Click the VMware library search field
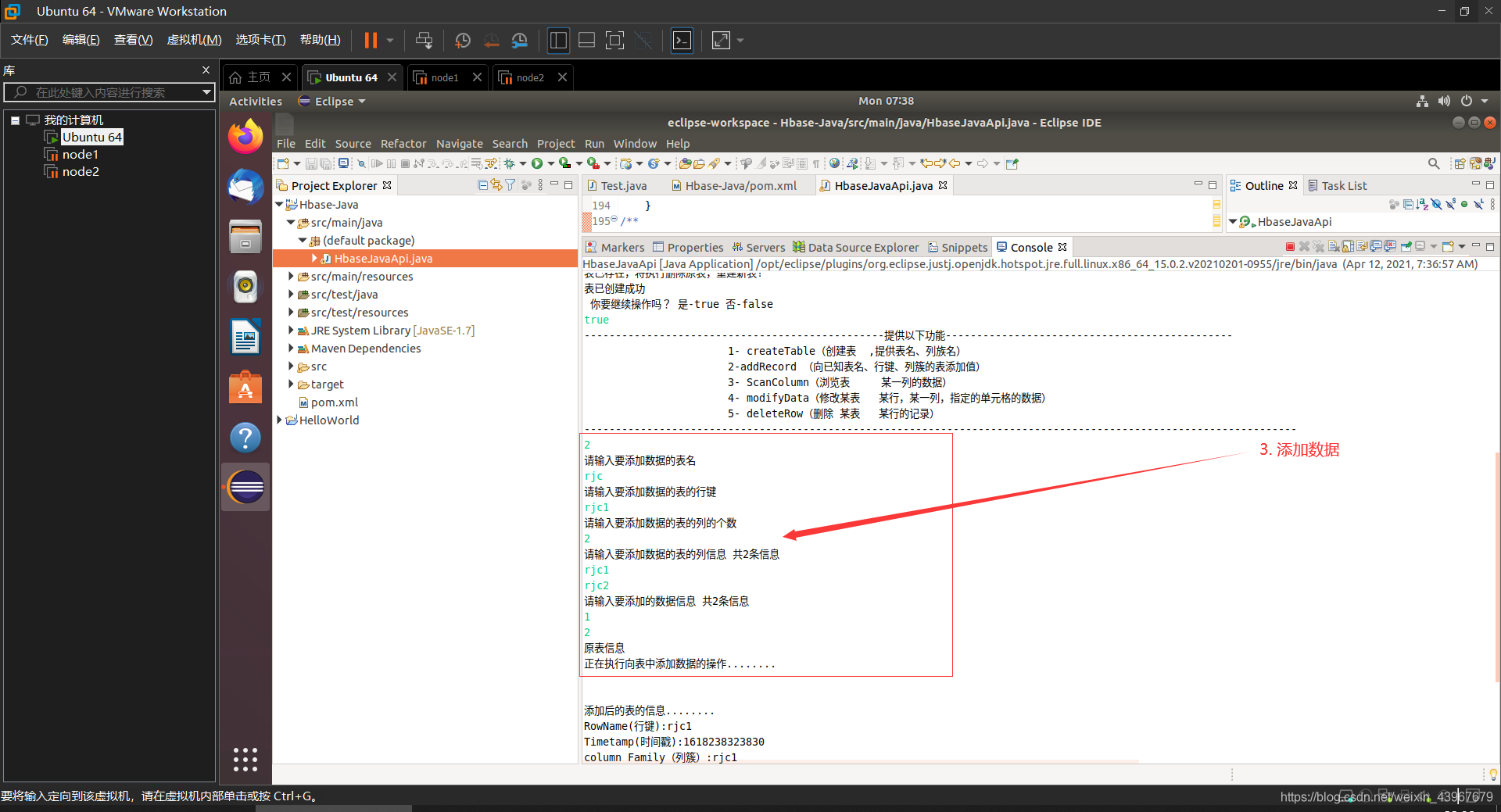Screen dimensions: 1501x812 pyautogui.click(x=109, y=92)
